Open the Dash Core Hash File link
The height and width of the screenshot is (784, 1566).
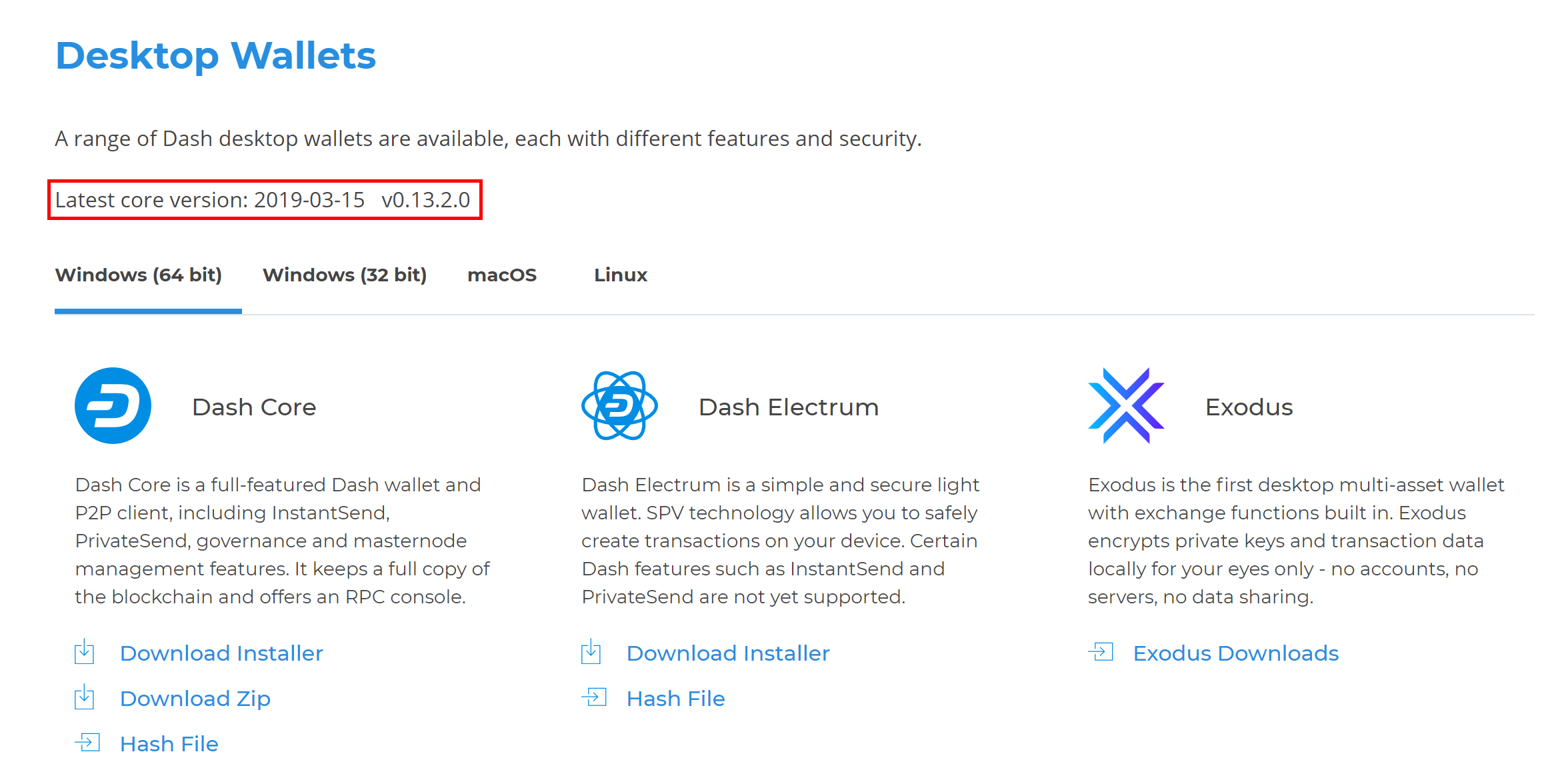pyautogui.click(x=169, y=744)
